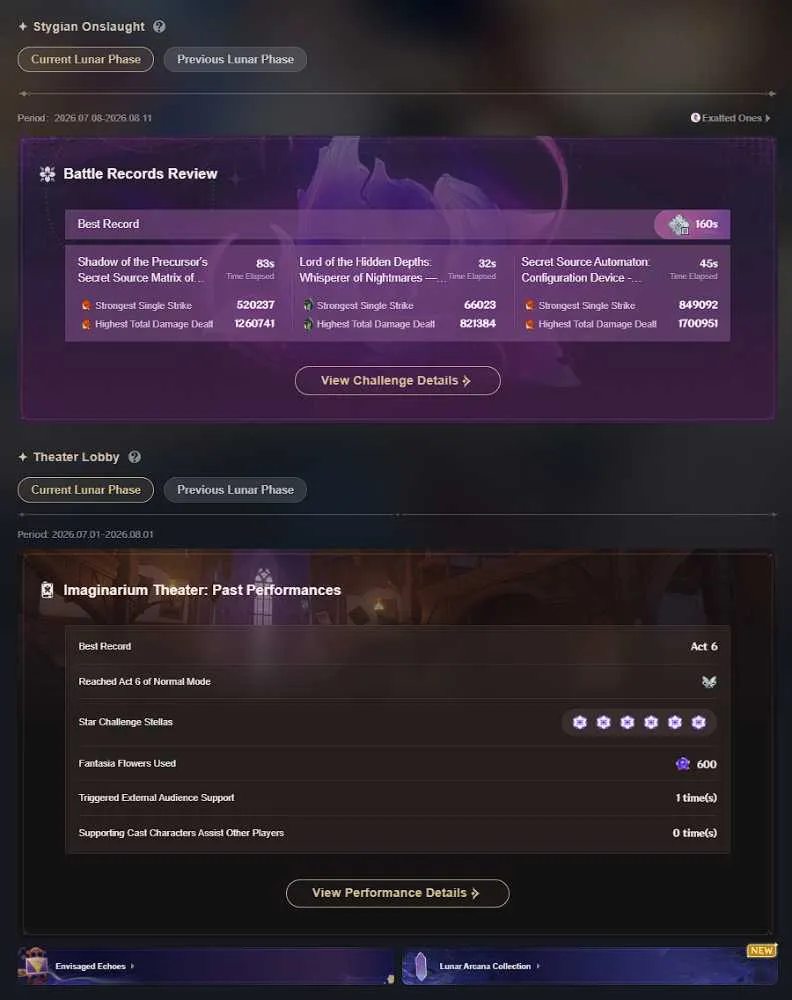Click the Imaginarium Theater card icon

point(47,590)
